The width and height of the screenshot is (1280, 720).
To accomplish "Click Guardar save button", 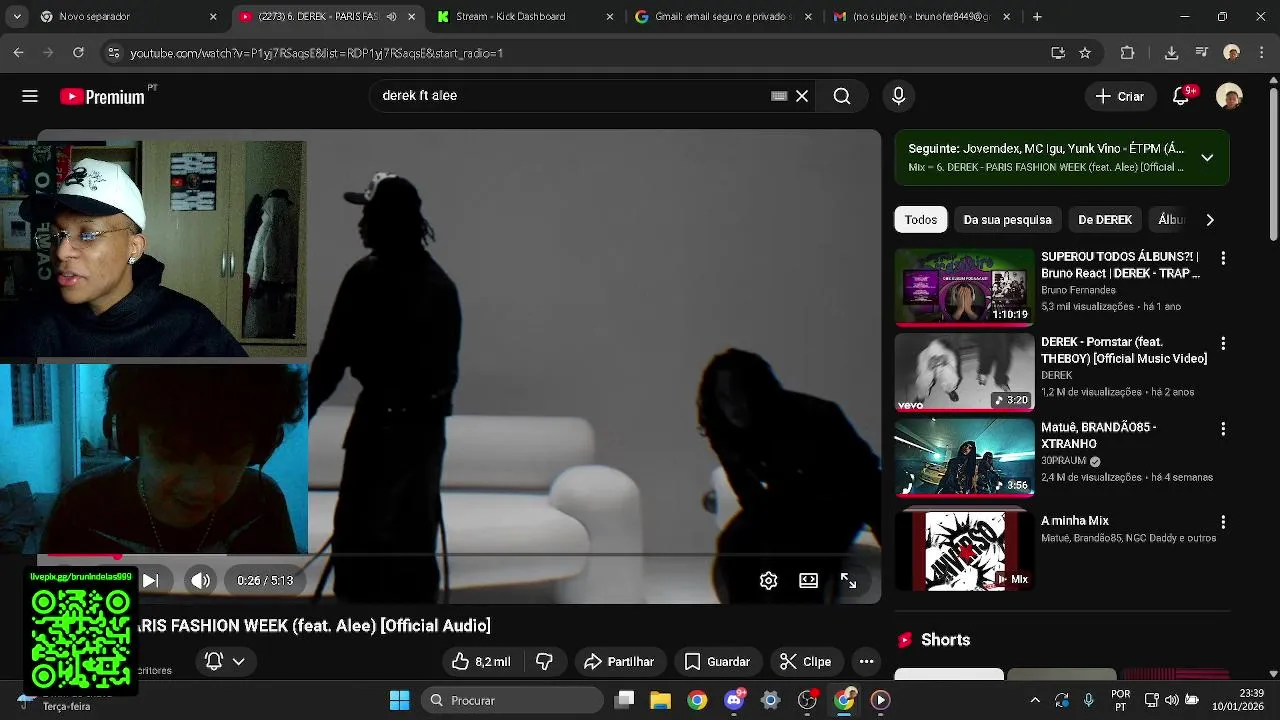I will [717, 661].
